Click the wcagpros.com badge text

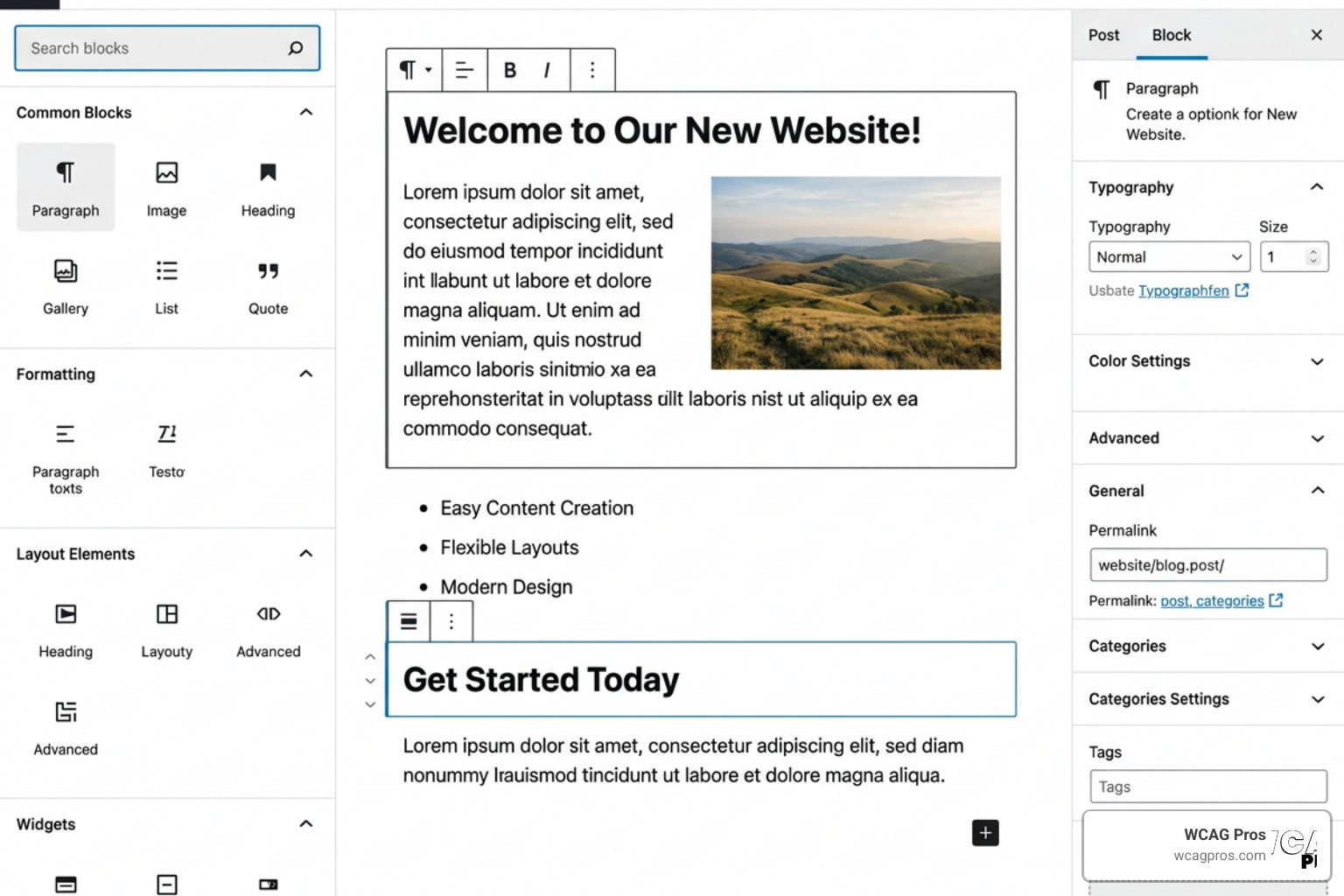(x=1219, y=856)
